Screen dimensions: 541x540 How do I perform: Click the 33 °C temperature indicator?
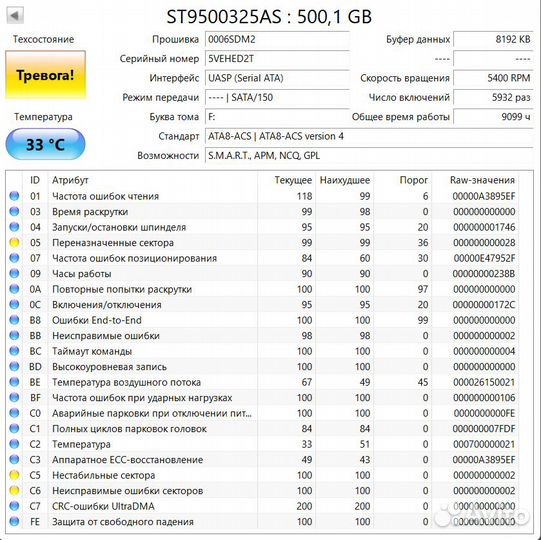pyautogui.click(x=45, y=144)
